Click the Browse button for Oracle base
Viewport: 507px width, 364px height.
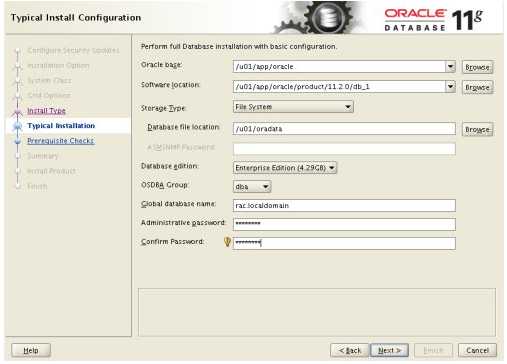tap(477, 67)
